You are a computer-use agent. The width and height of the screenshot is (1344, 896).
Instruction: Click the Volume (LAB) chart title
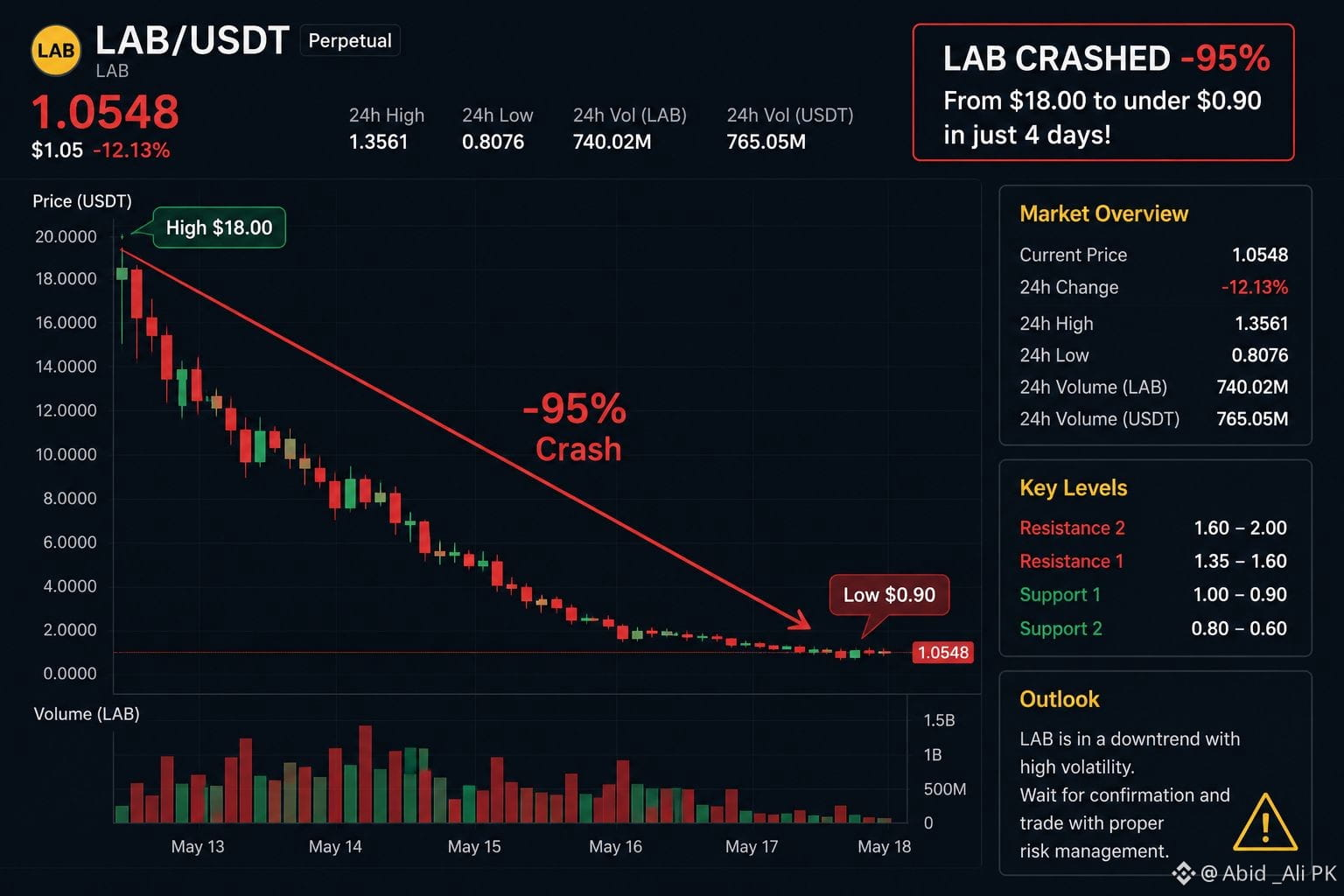tap(87, 714)
